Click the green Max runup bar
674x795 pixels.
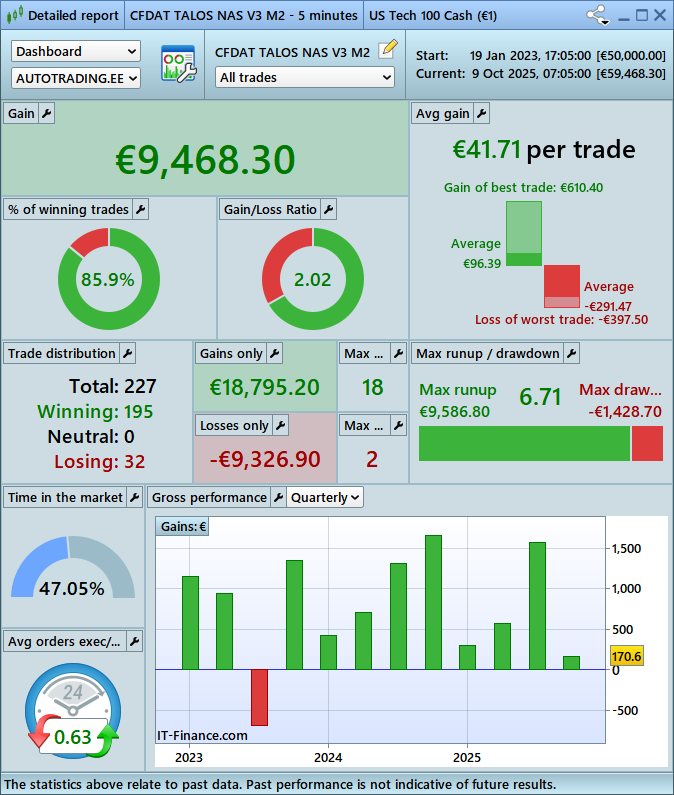[x=524, y=443]
